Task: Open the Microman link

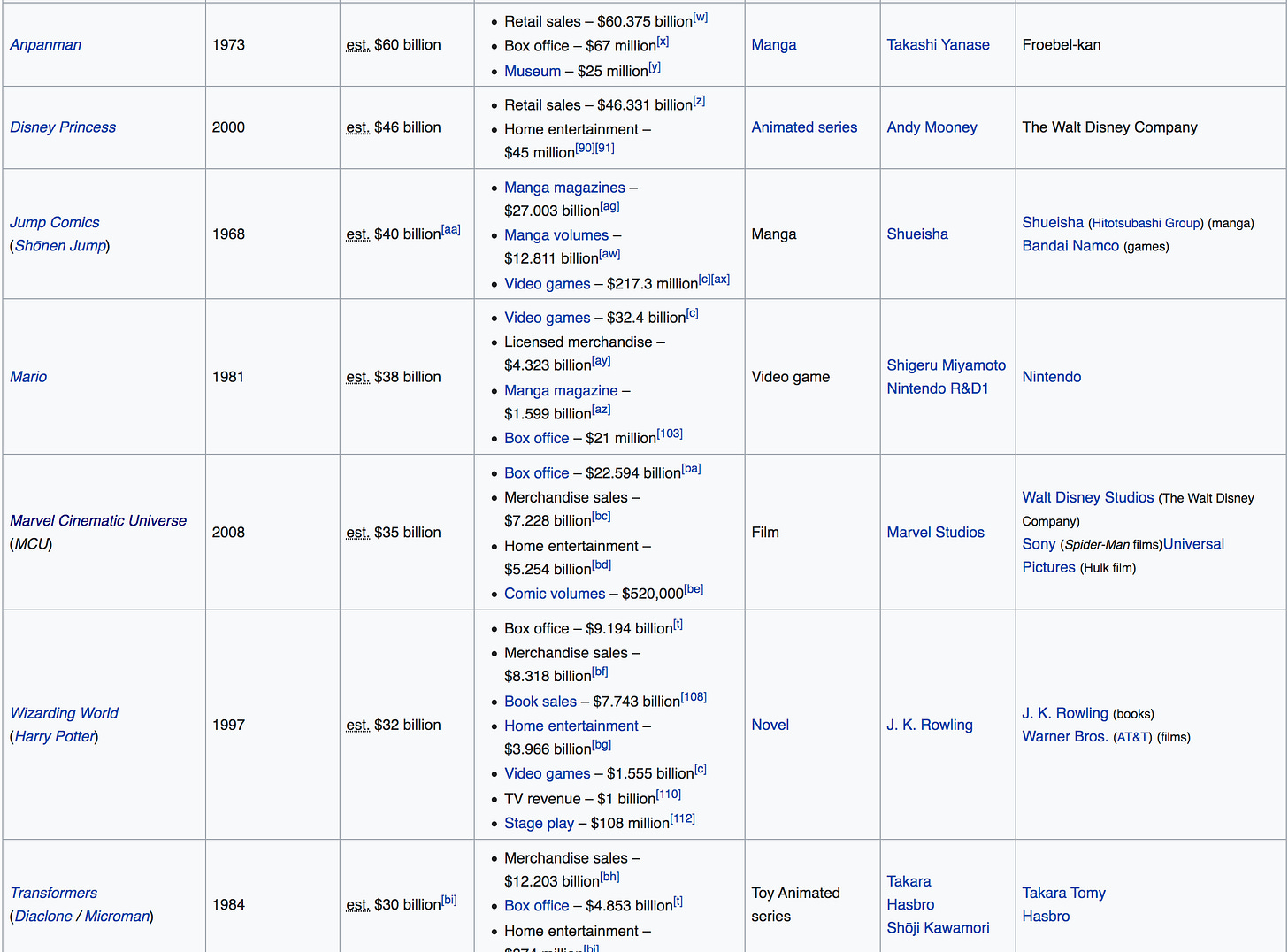Action: (x=117, y=917)
